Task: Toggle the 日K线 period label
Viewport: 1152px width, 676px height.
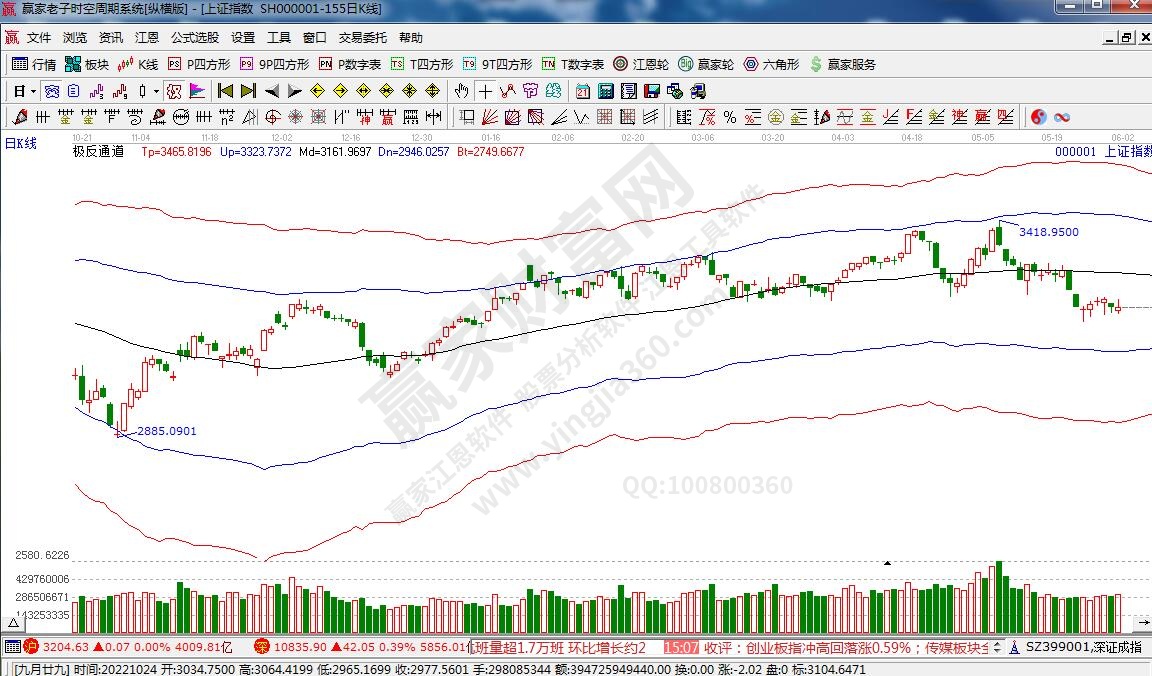Action: pos(20,144)
